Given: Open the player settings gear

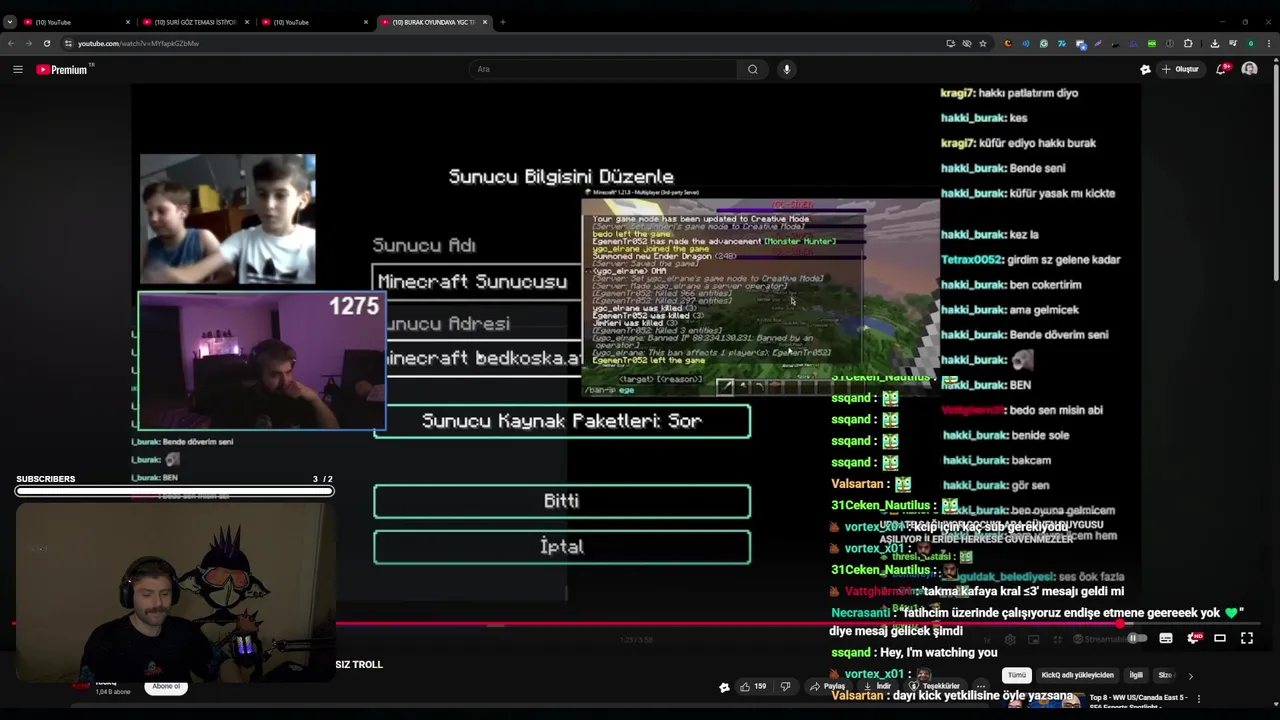Looking at the screenshot, I should [1193, 638].
